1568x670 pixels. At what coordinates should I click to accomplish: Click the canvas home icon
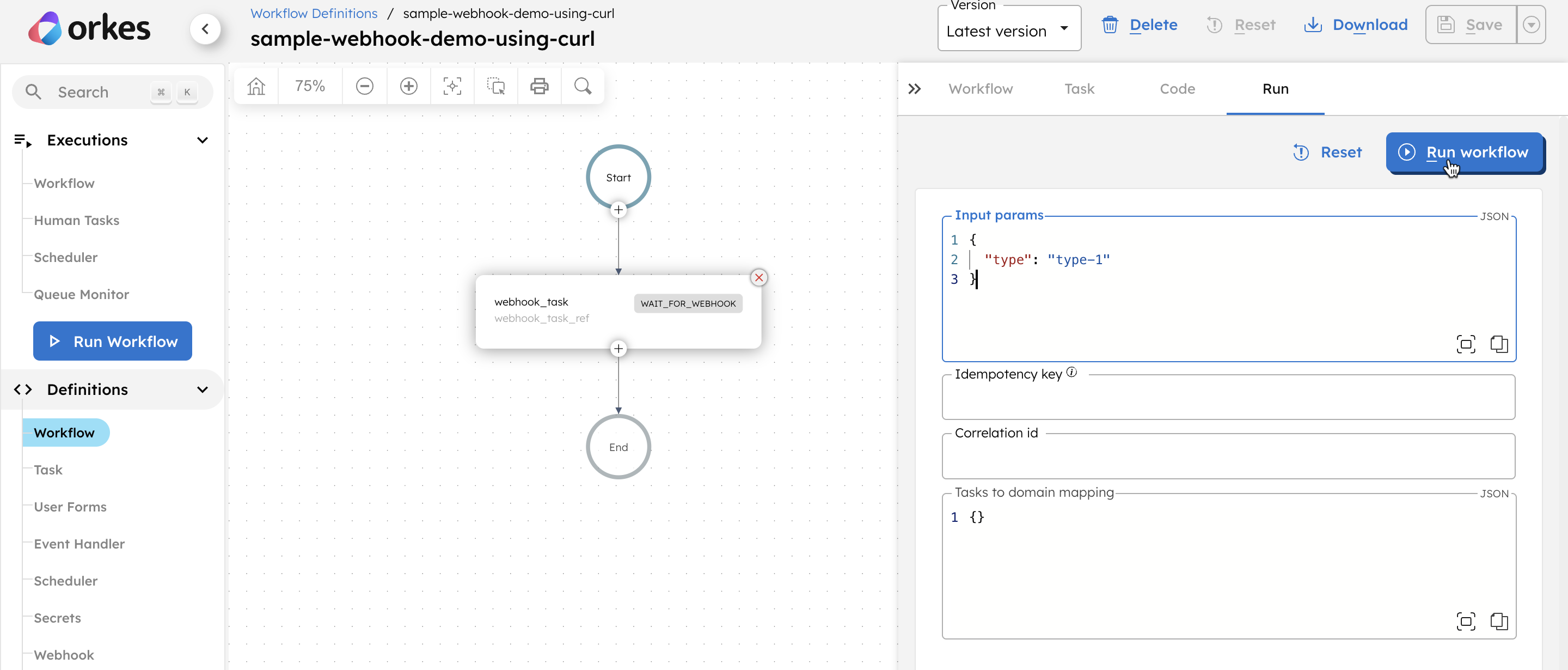coord(256,86)
